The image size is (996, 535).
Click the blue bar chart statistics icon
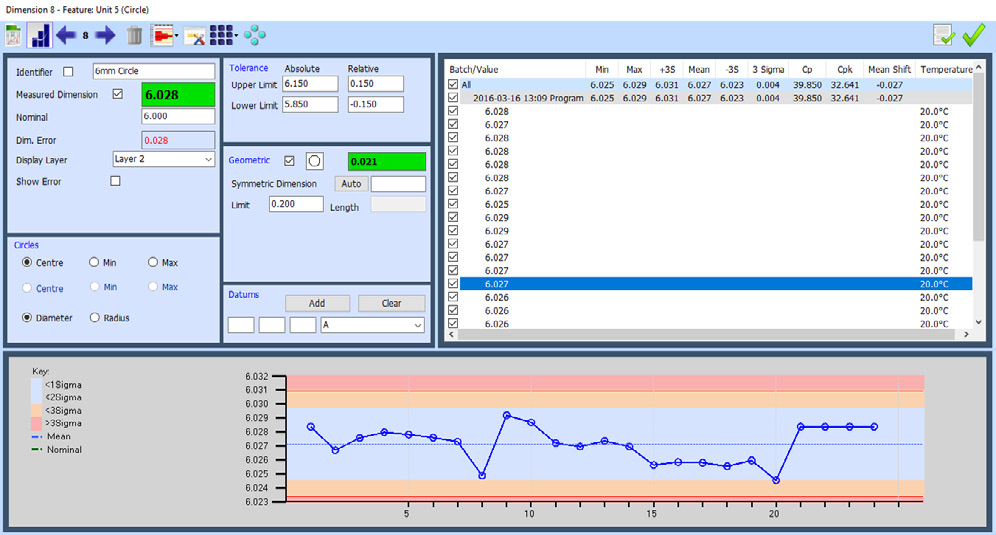[41, 36]
